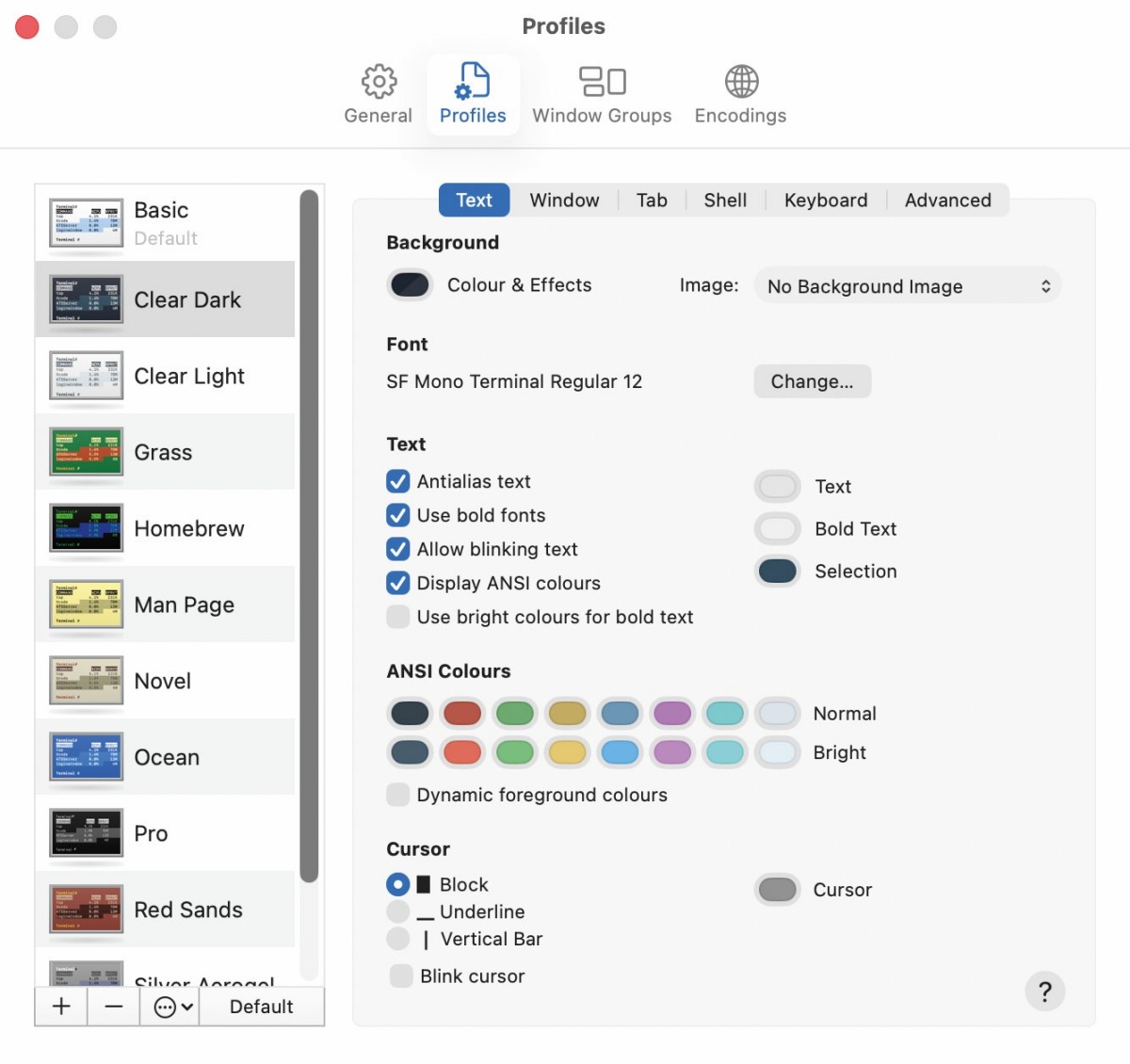The width and height of the screenshot is (1130, 1064).
Task: Enable Dynamic foreground colours checkbox
Action: 398,795
